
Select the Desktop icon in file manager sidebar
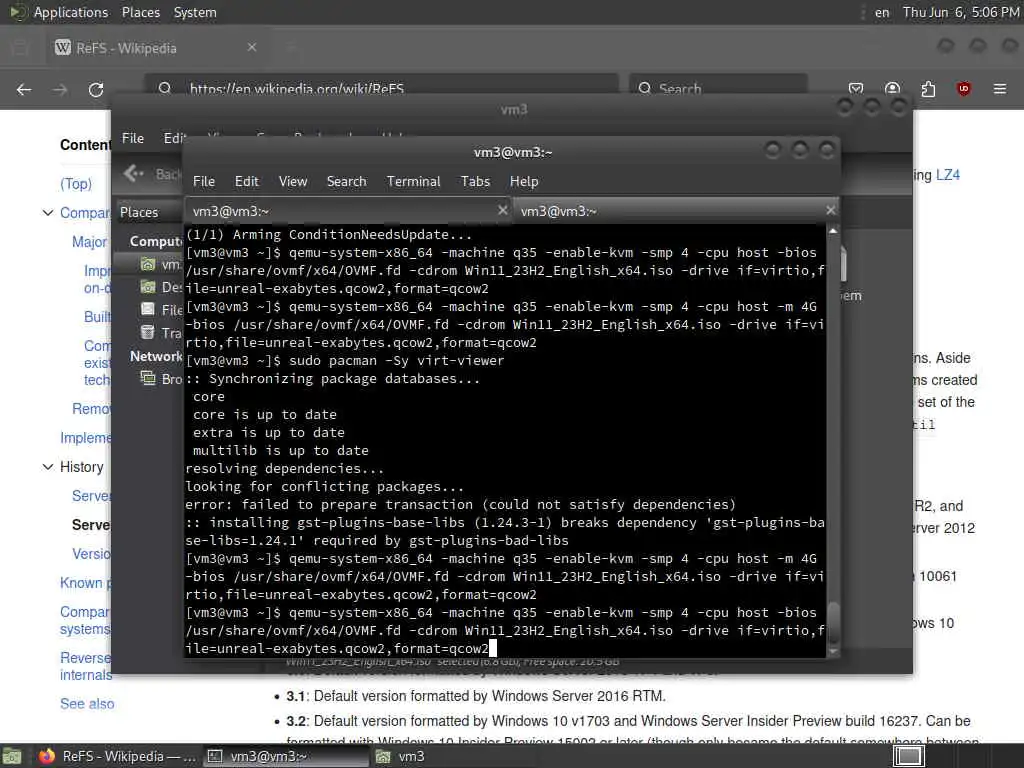[148, 287]
